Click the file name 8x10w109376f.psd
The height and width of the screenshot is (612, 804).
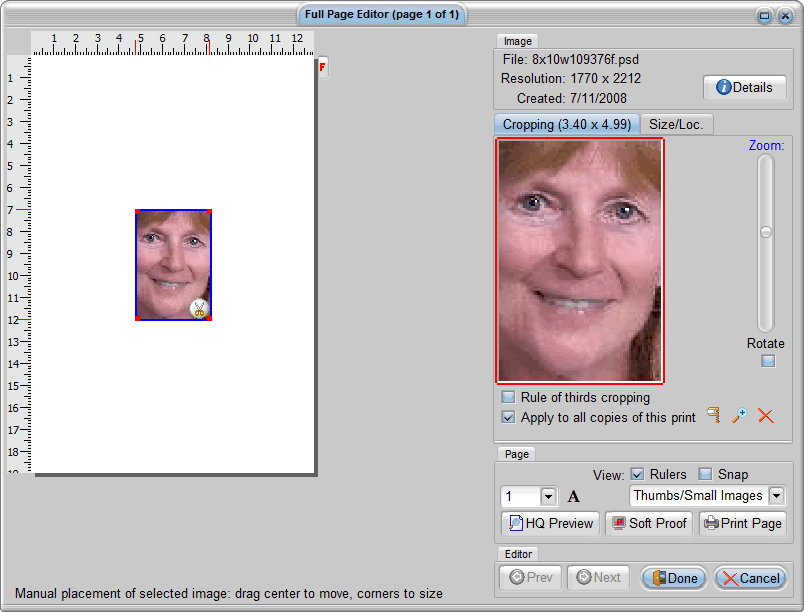585,59
